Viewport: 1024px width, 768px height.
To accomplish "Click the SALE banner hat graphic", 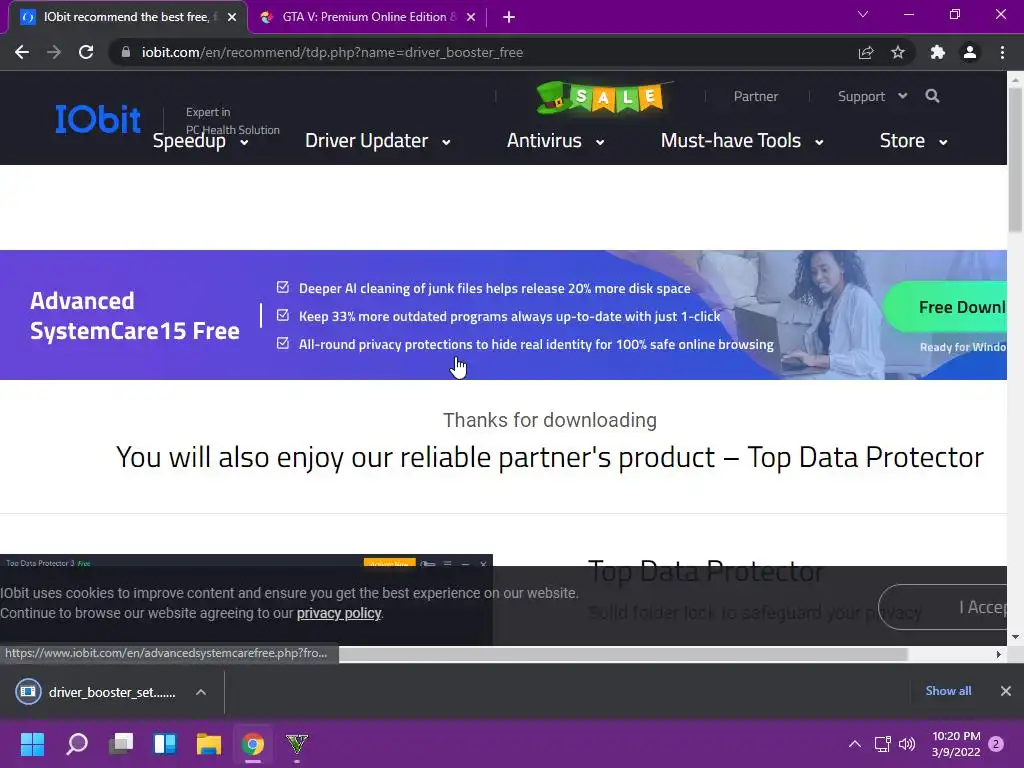I will [553, 98].
